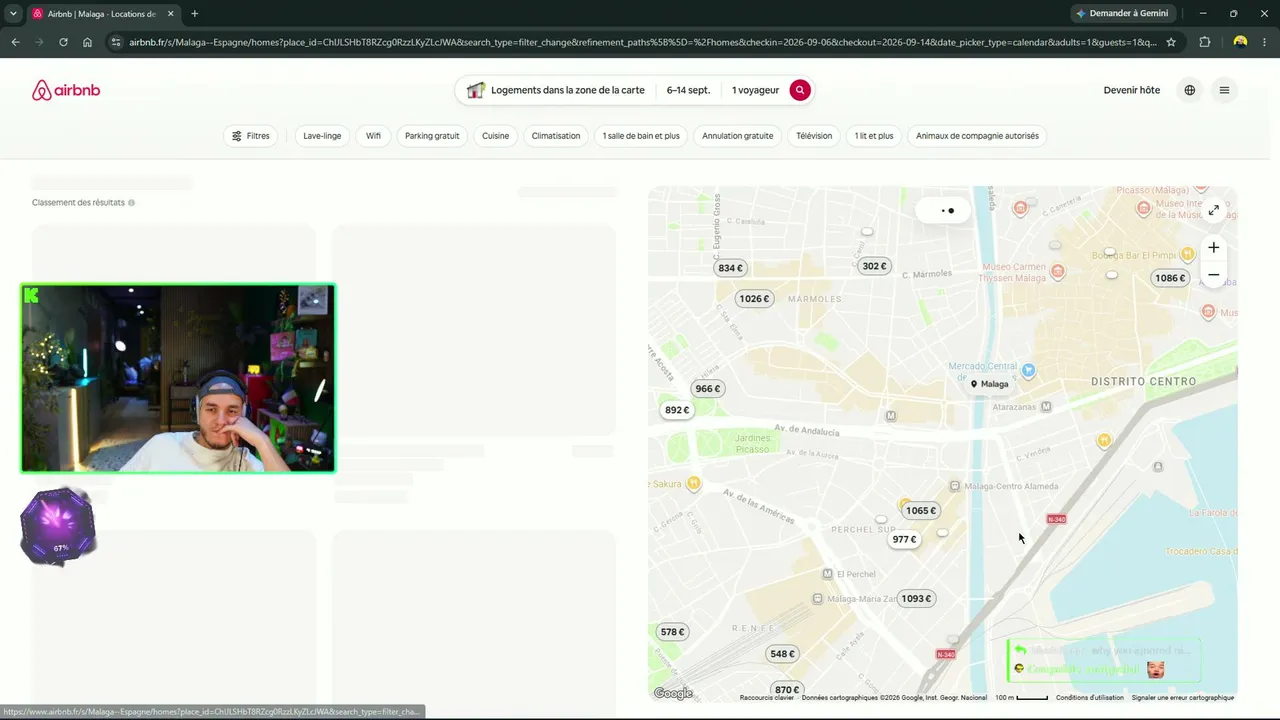Select the 1 salle de bain et plus filter
The width and height of the screenshot is (1280, 720).
[x=641, y=136]
